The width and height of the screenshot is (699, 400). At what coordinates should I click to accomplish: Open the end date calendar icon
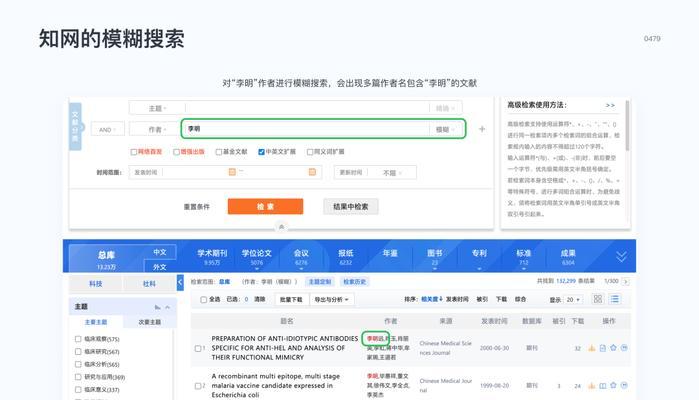click(x=312, y=172)
